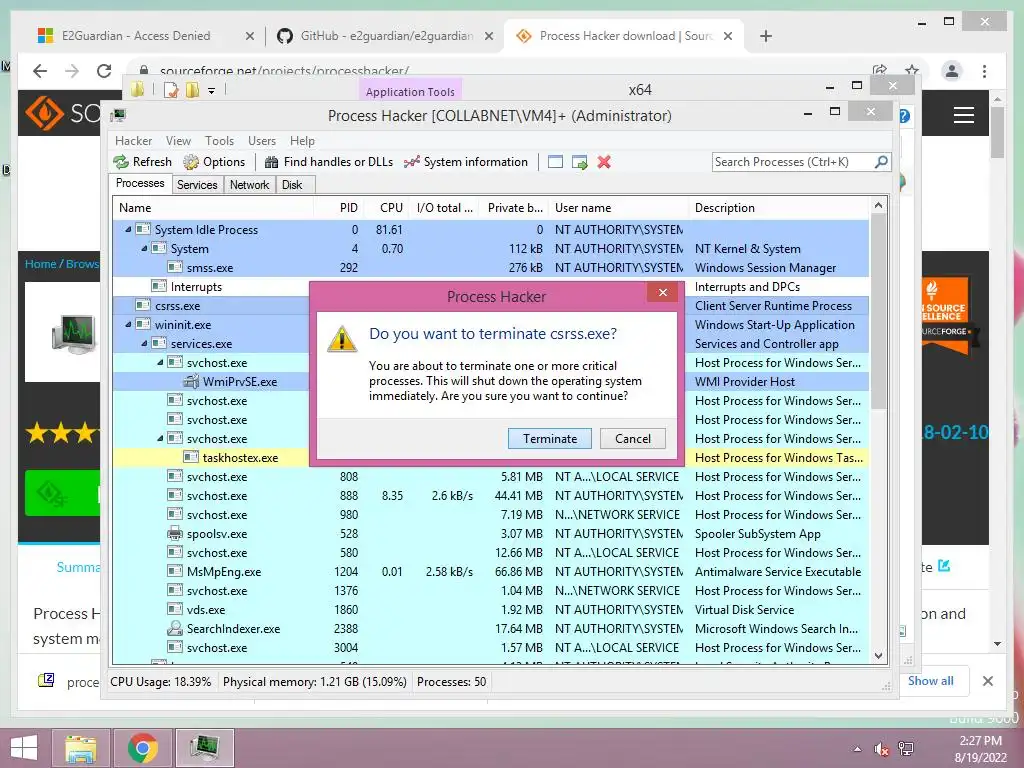Collapse the svchost.exe node above taskhostex.exe
Screen dimensions: 1024x768
point(160,439)
